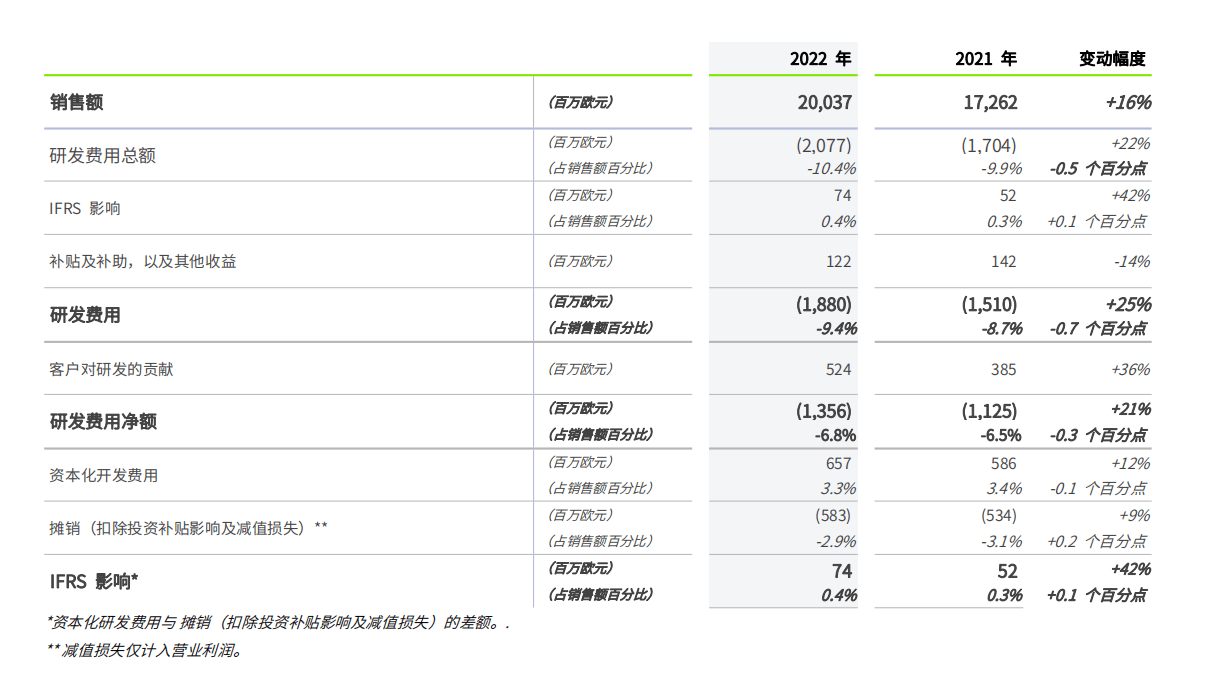Select the '-0.3 个百分点' cell
The width and height of the screenshot is (1206, 700).
coord(1098,436)
